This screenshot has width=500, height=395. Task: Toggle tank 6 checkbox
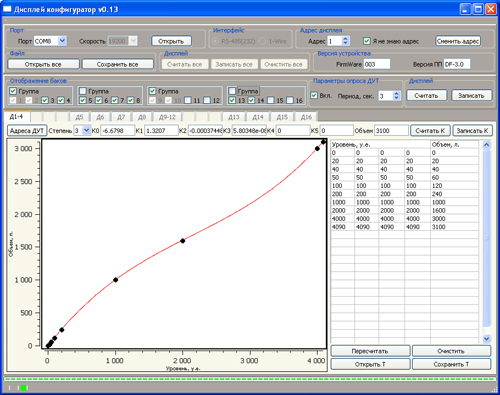[99, 100]
